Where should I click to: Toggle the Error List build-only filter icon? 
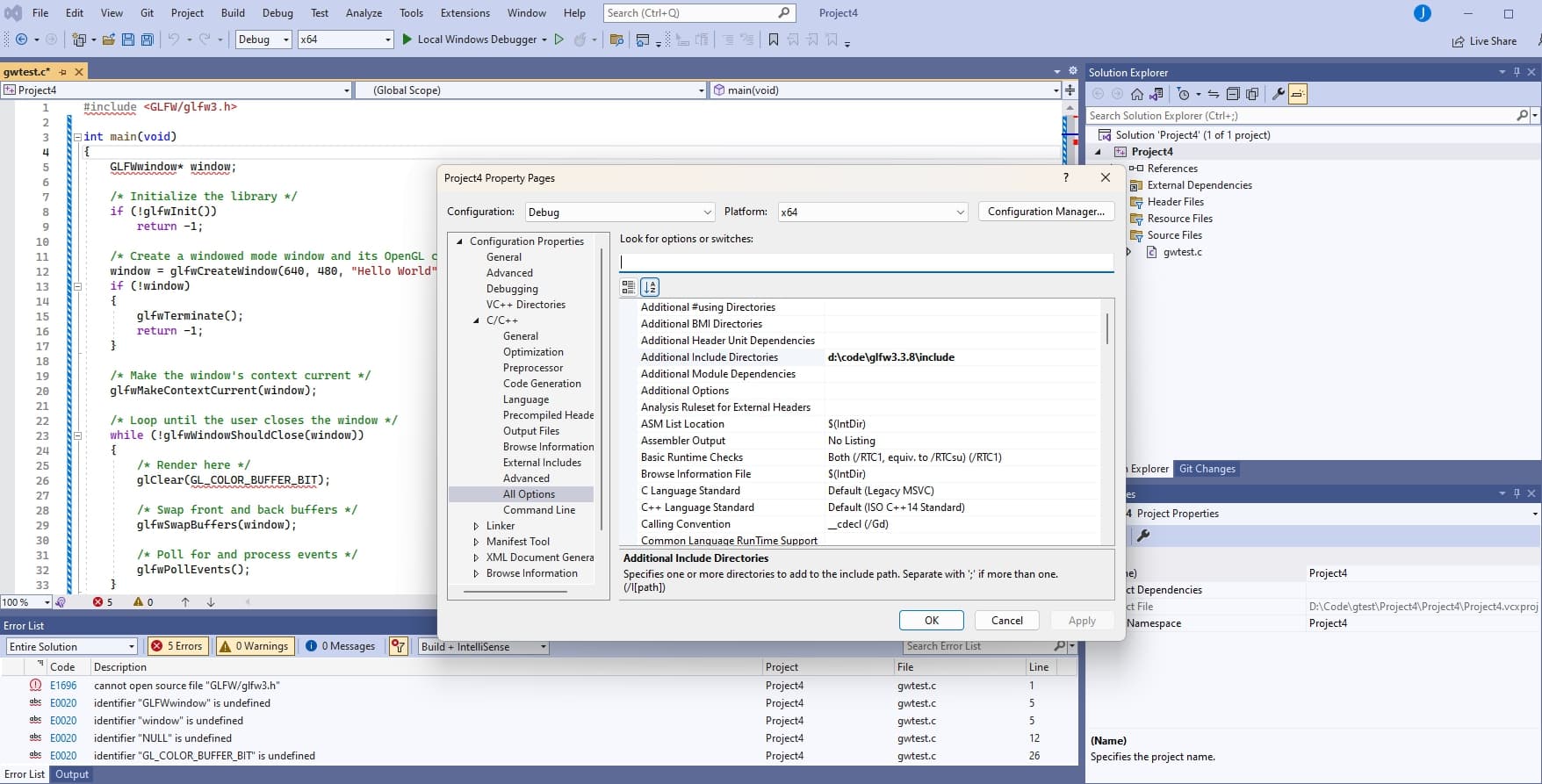tap(399, 646)
